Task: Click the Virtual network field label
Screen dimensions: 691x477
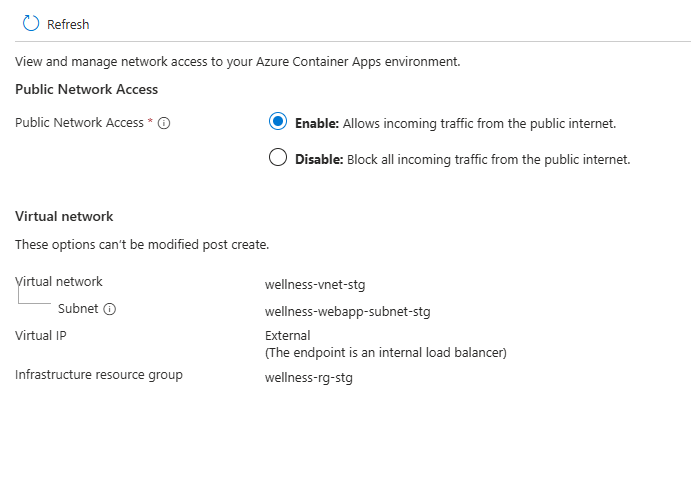Action: 59,282
